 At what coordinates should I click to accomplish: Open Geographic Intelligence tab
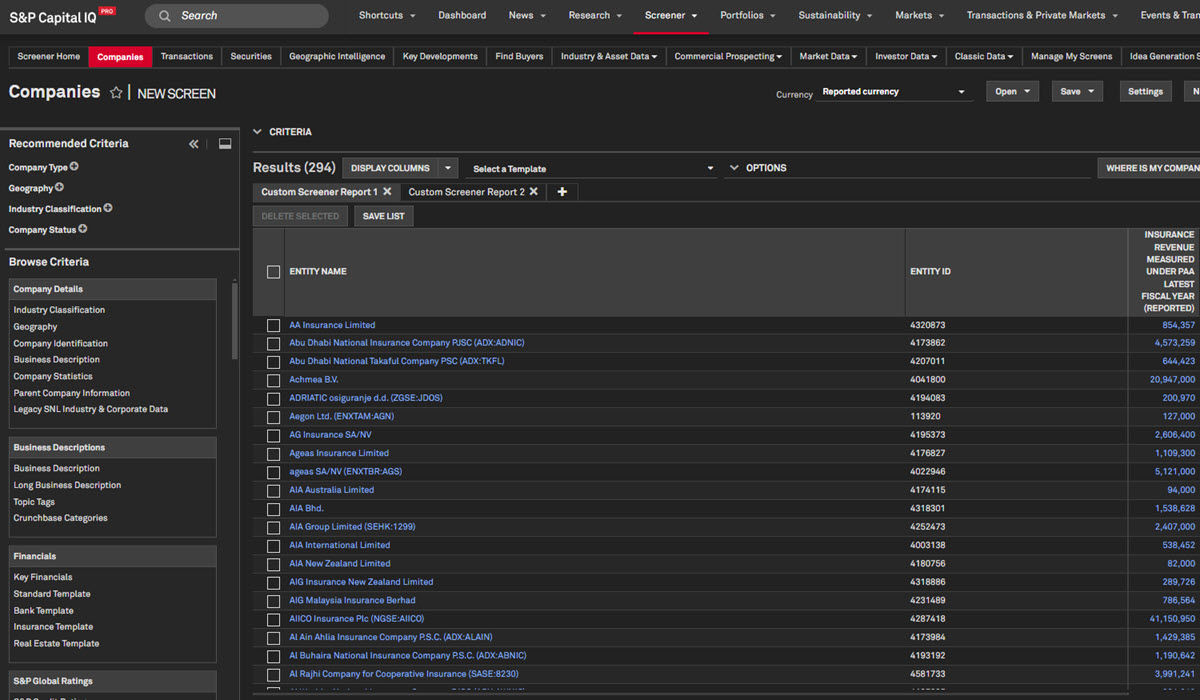337,57
